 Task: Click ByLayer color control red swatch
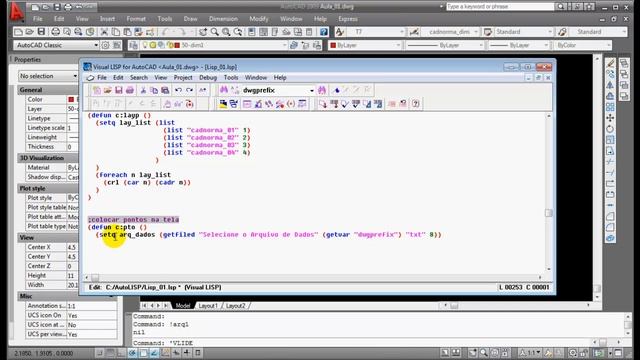tap(333, 45)
